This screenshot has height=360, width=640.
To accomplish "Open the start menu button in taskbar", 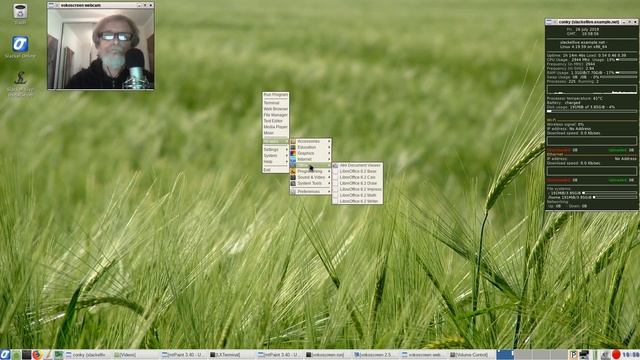I will pyautogui.click(x=5, y=355).
